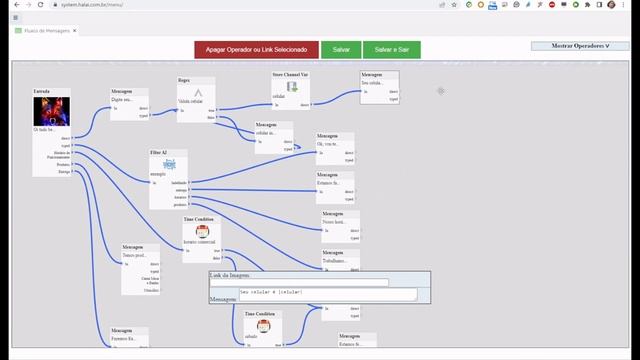This screenshot has height=360, width=640.
Task: Select the 'celular in...' Mensagem node
Action: pos(274,138)
